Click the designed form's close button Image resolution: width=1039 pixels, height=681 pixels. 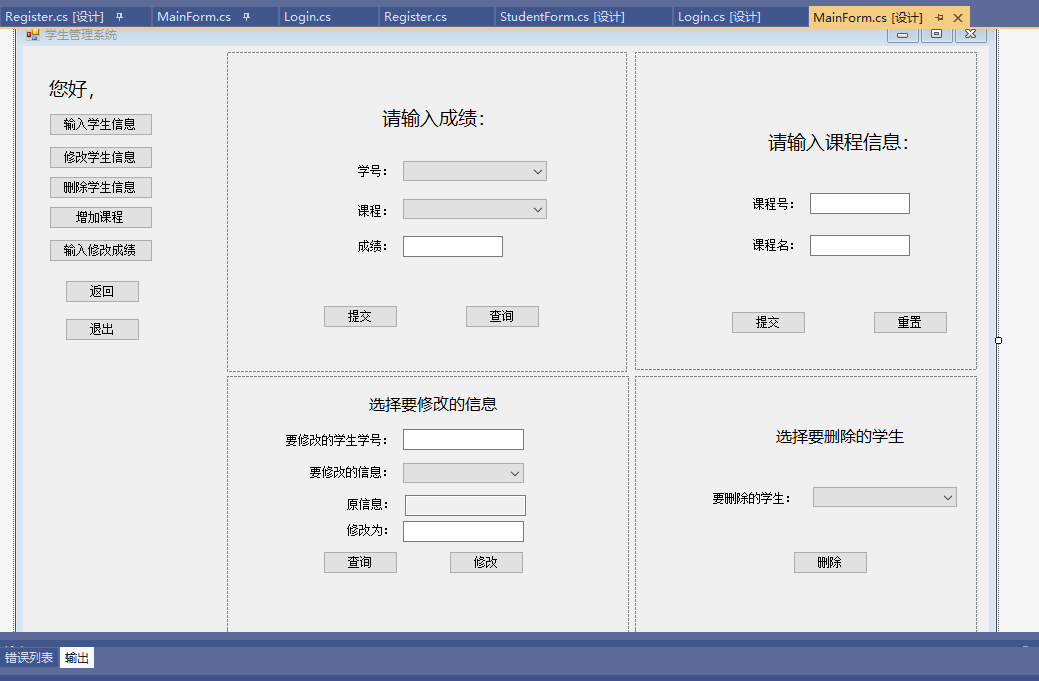tap(971, 34)
